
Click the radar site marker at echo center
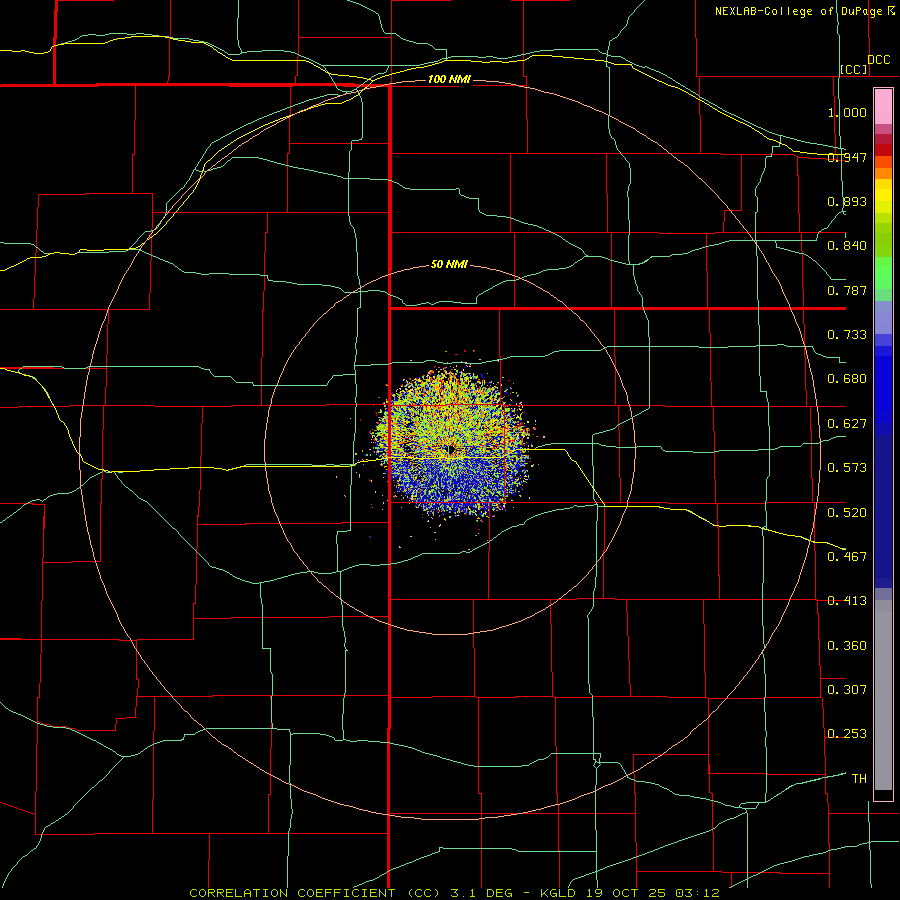(451, 449)
